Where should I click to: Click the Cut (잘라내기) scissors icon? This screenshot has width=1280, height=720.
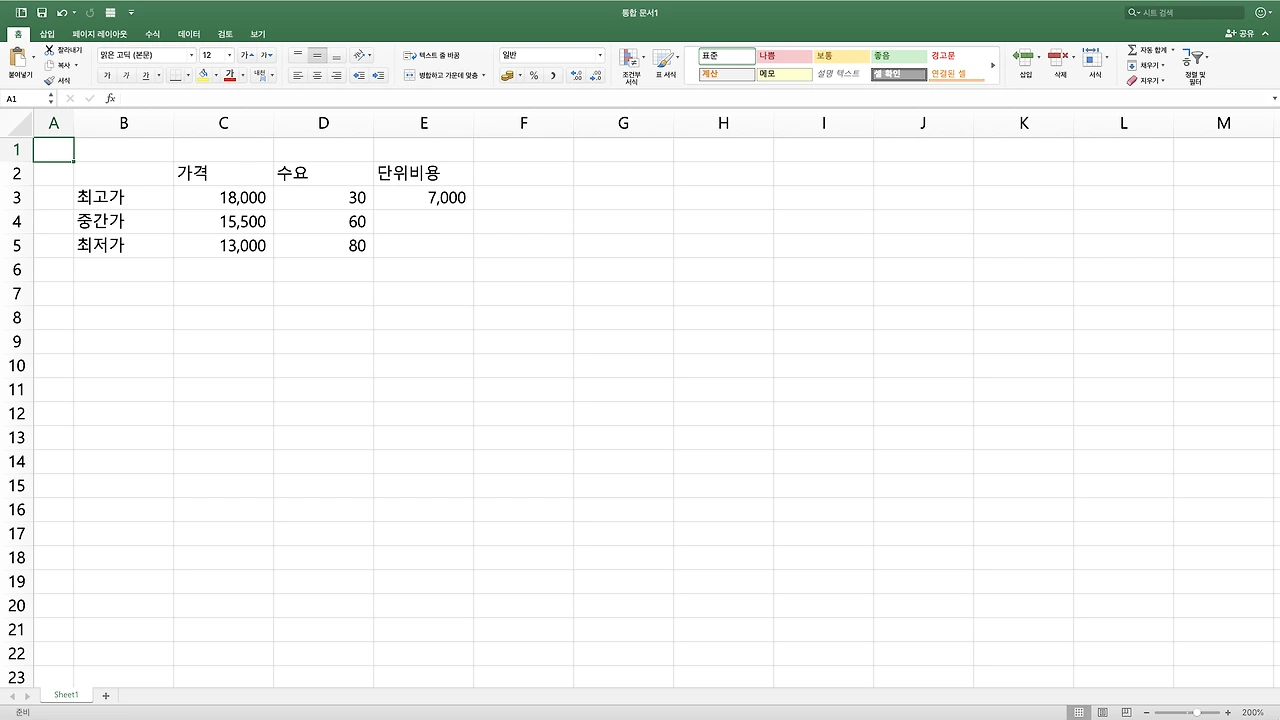(49, 50)
